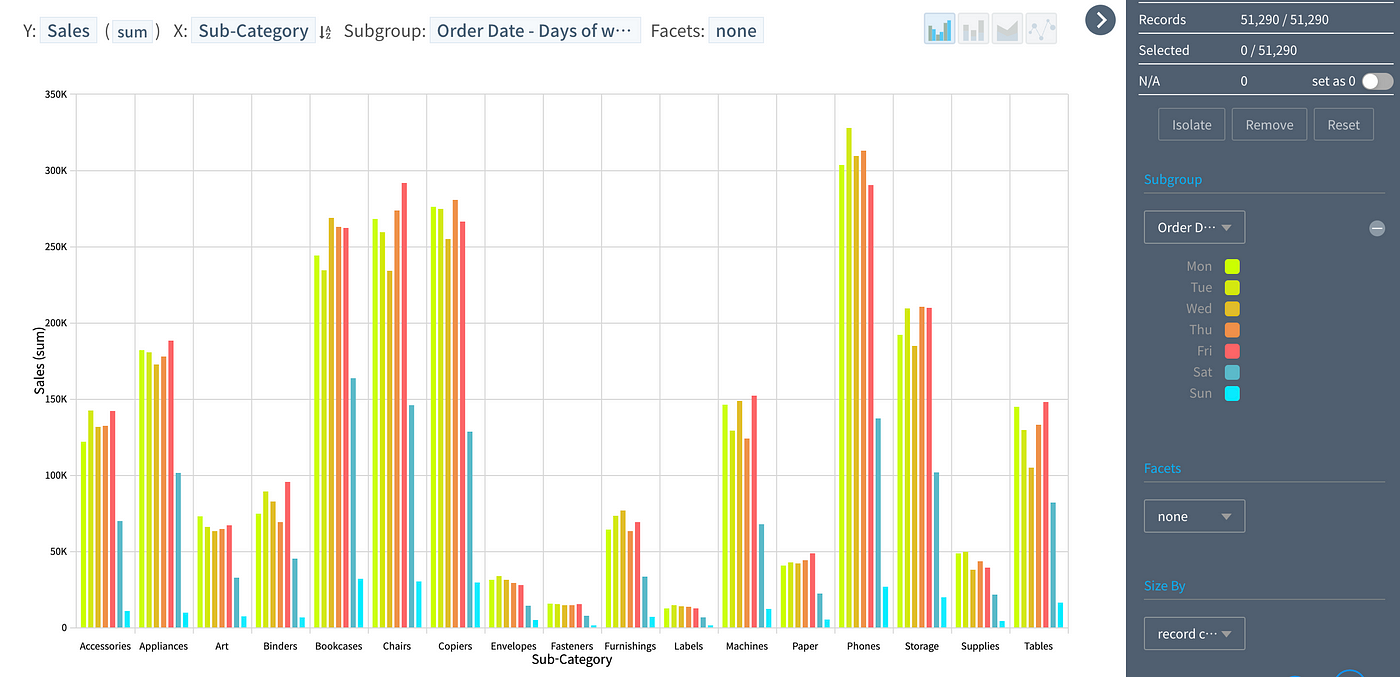Image resolution: width=1400 pixels, height=677 pixels.
Task: Switch to stacked bar chart view
Action: click(974, 29)
